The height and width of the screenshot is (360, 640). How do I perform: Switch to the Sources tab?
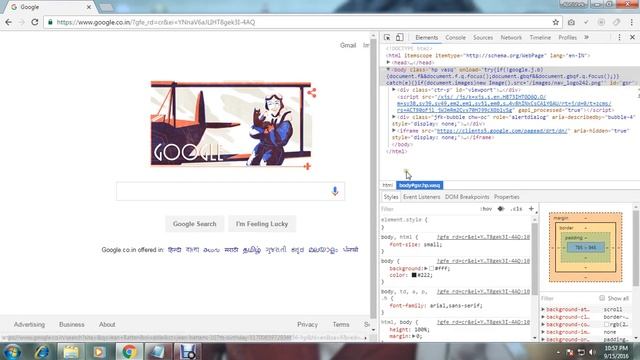(x=483, y=37)
